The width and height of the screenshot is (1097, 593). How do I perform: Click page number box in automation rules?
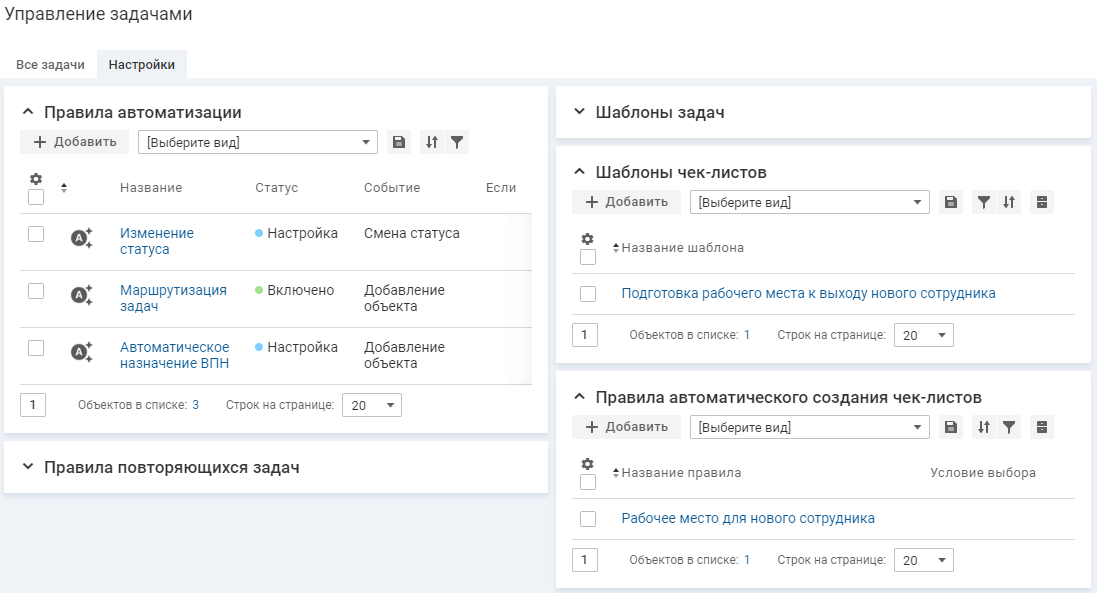(33, 405)
